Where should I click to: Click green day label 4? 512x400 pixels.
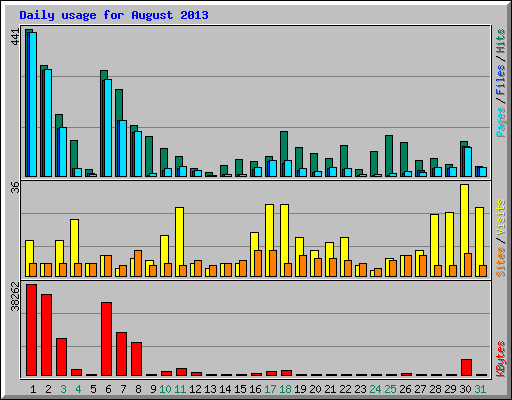coord(78,389)
